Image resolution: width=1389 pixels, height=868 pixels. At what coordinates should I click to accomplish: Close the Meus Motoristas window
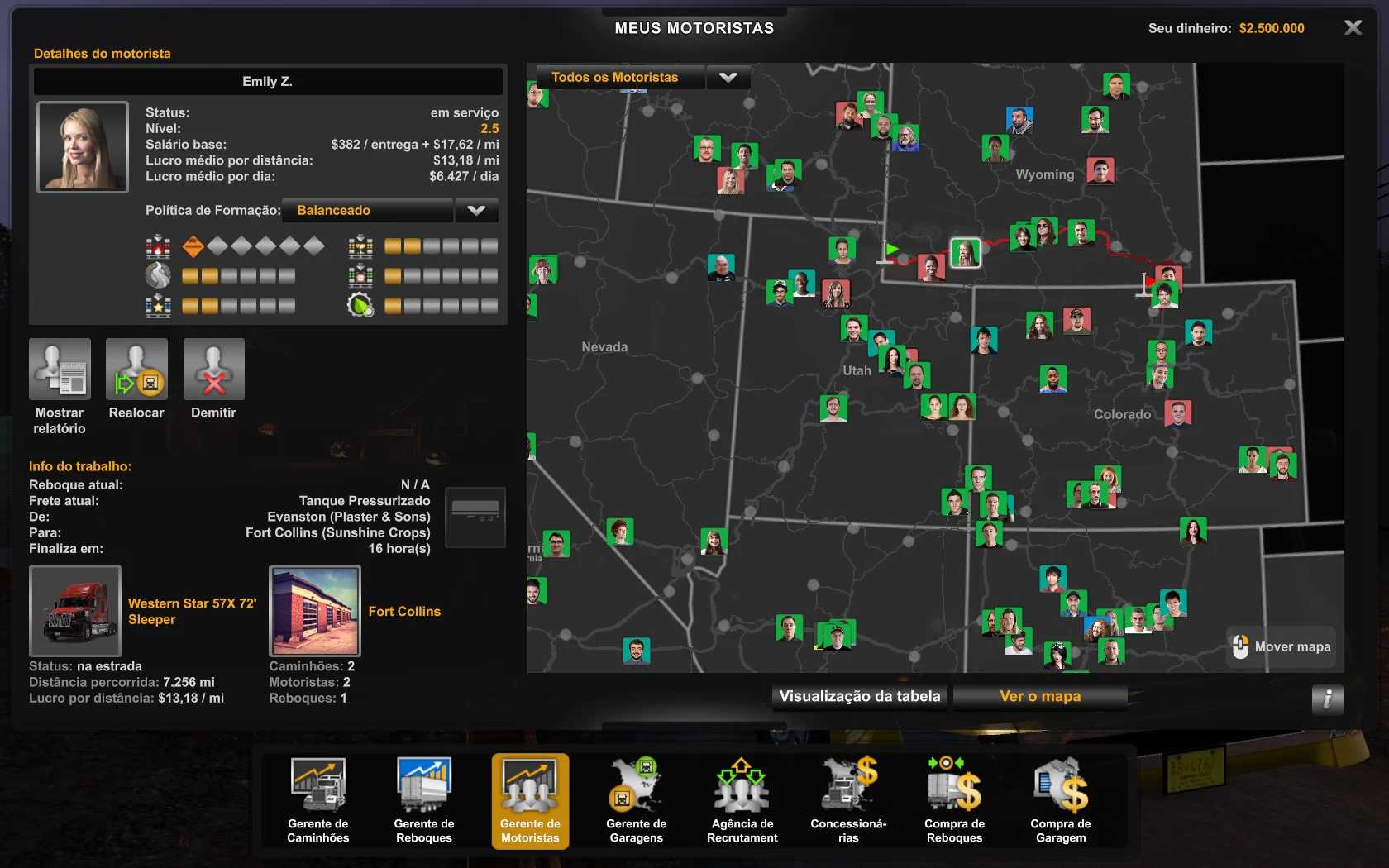click(1353, 28)
